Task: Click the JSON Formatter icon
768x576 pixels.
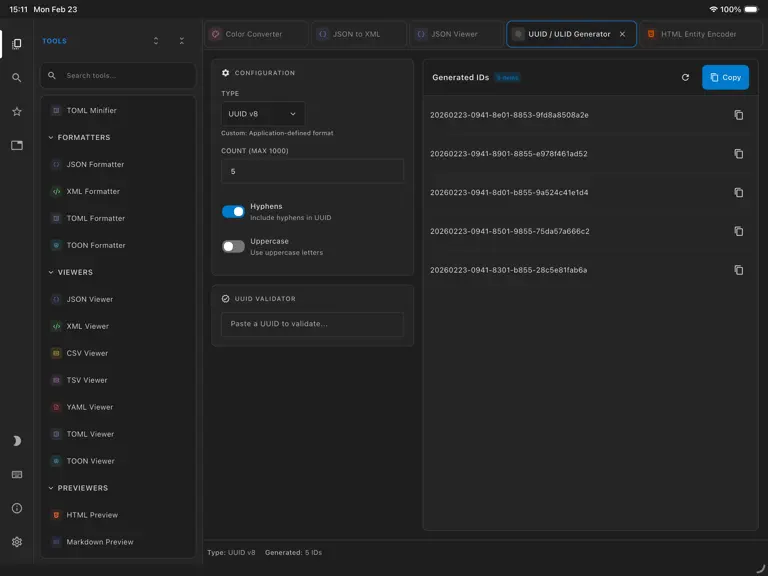Action: point(56,165)
